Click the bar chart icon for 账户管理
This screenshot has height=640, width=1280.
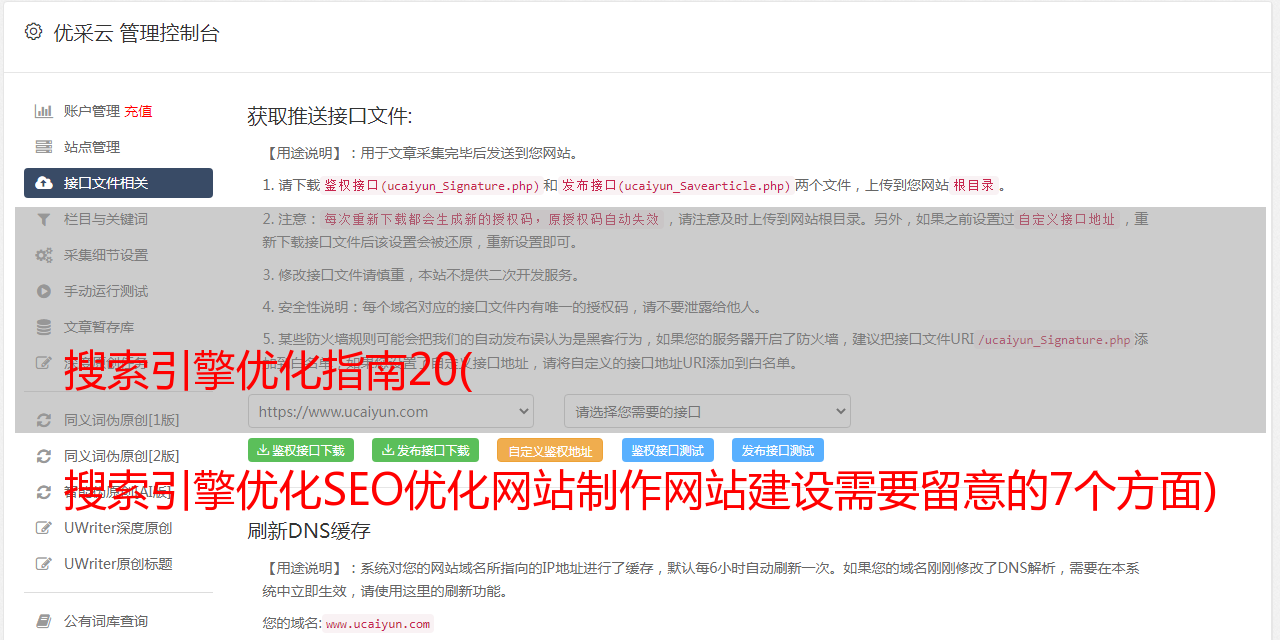tap(44, 111)
